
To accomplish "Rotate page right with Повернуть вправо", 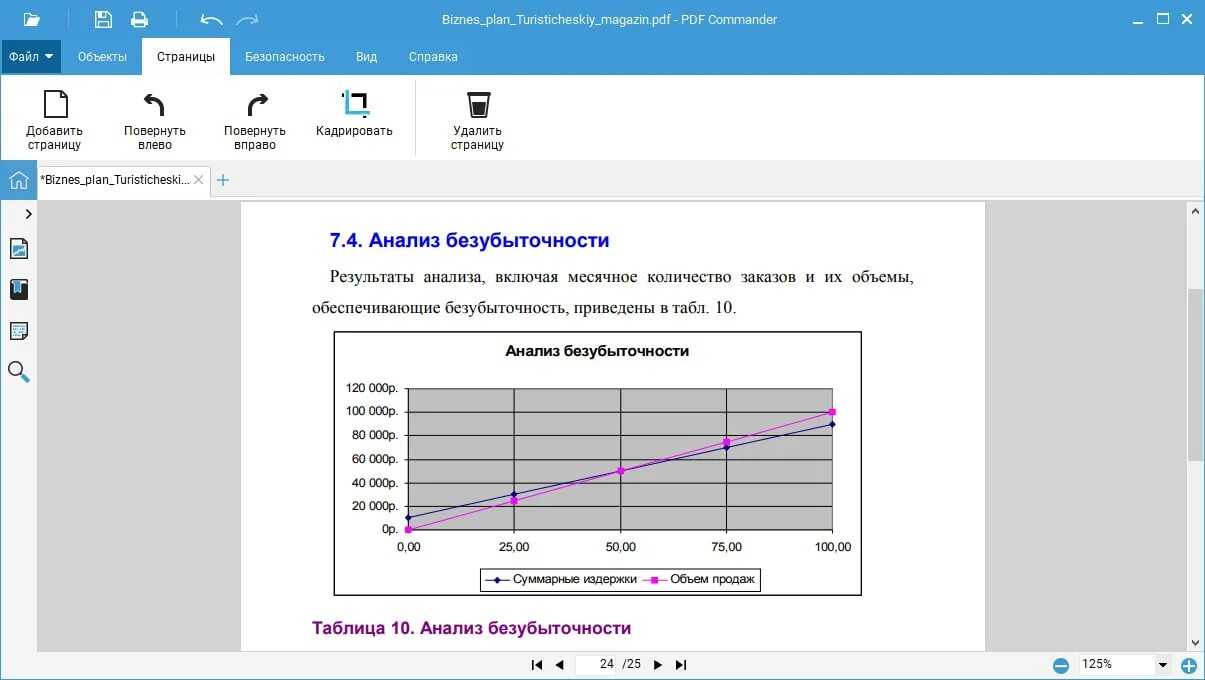I will (255, 119).
